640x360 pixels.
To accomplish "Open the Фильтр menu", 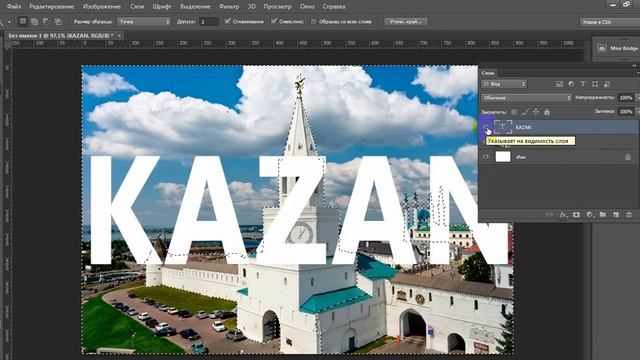I will click(229, 7).
